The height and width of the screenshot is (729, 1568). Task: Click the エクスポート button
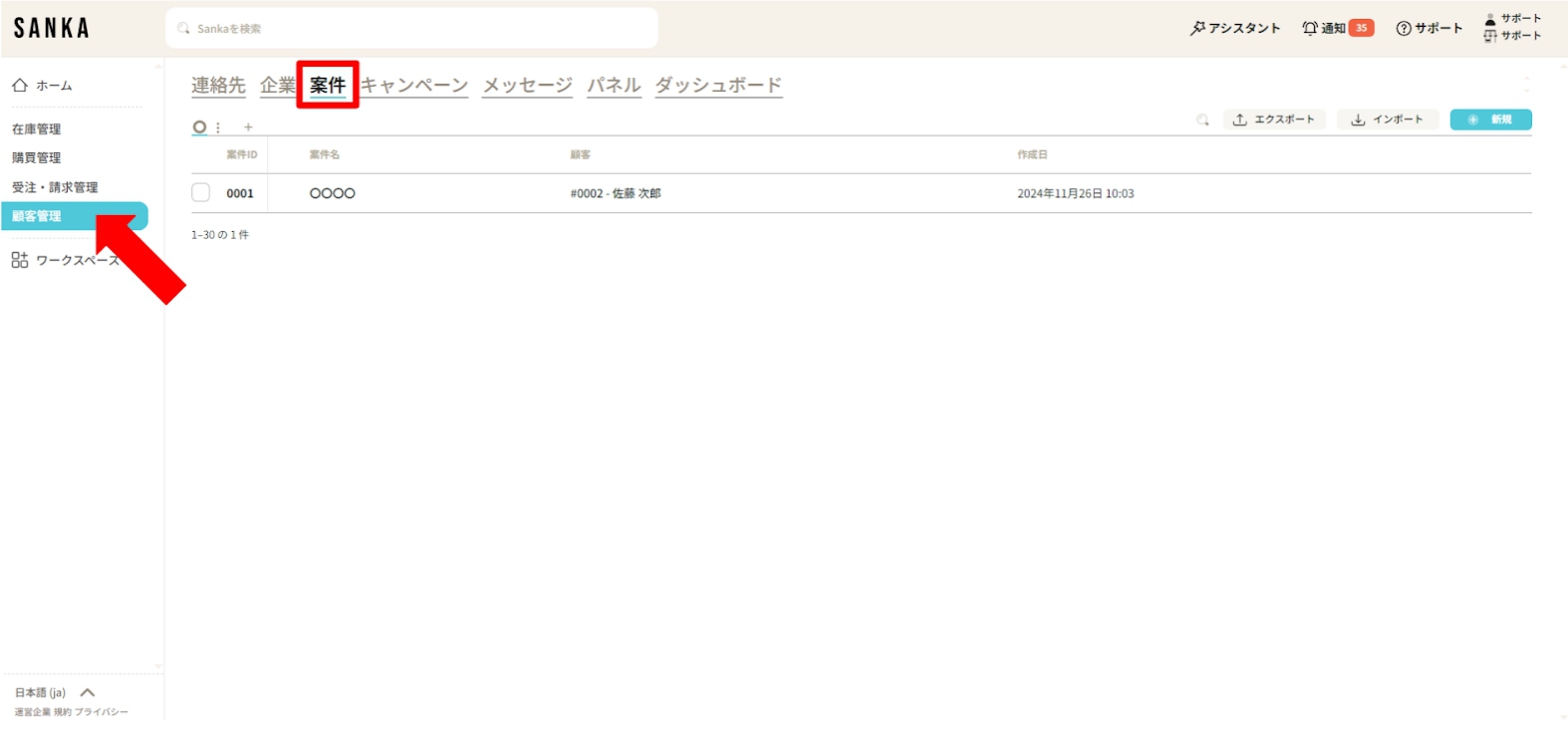(x=1274, y=120)
